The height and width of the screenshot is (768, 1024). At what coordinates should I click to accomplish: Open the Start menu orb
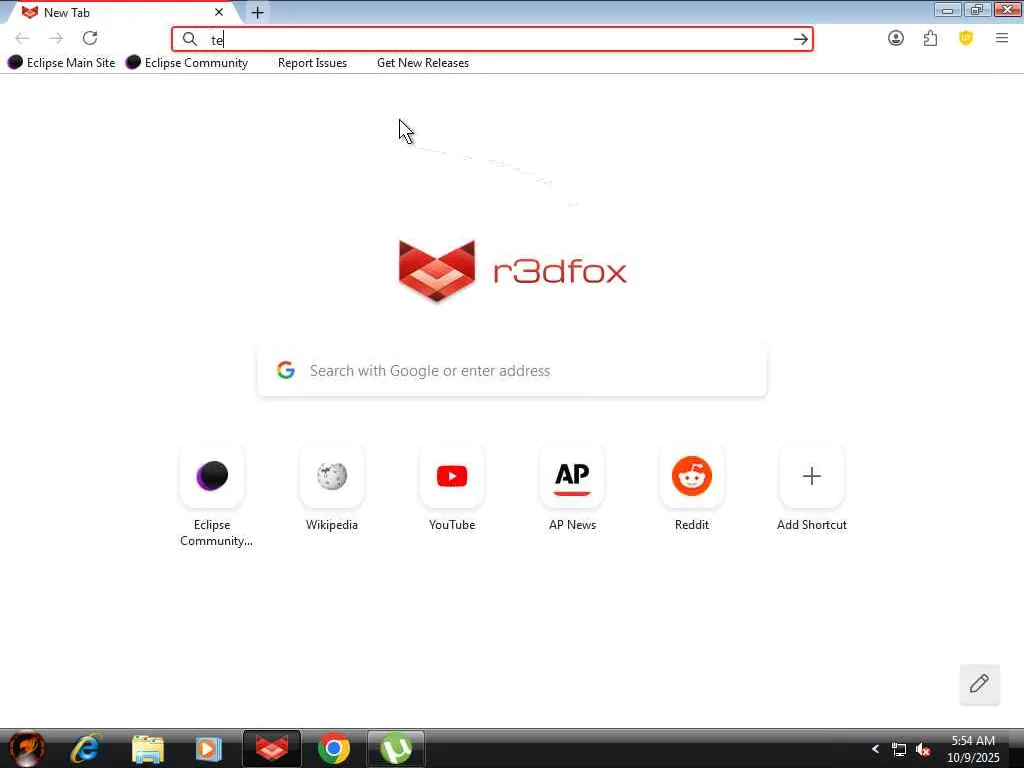tap(27, 748)
